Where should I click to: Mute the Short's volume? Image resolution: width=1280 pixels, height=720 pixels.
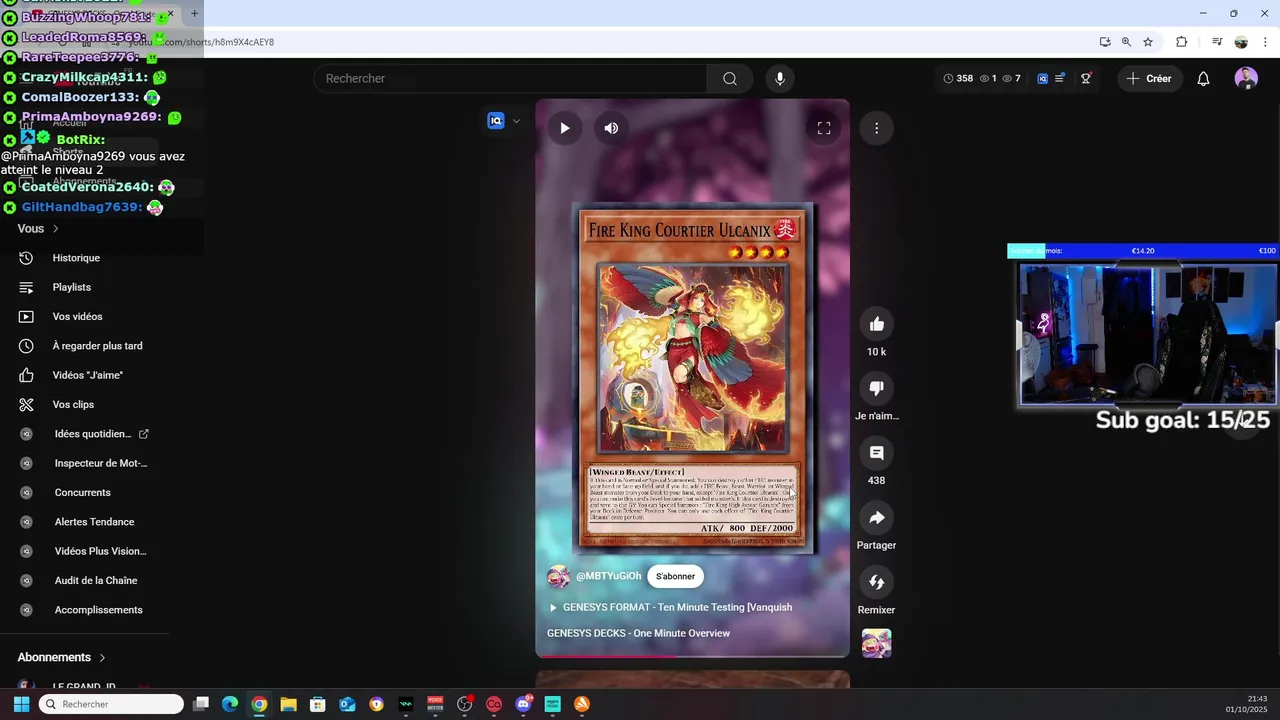pyautogui.click(x=611, y=128)
